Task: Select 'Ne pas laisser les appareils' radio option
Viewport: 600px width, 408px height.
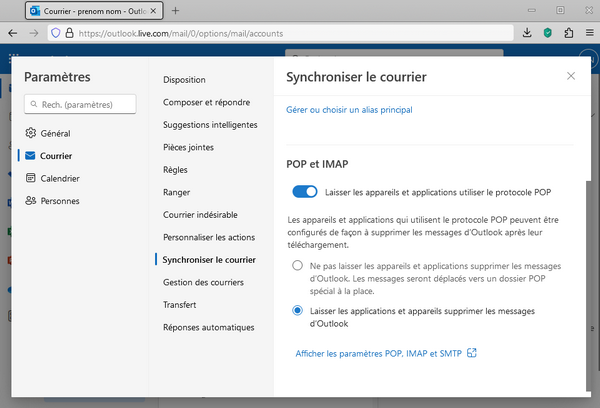Action: [x=297, y=266]
